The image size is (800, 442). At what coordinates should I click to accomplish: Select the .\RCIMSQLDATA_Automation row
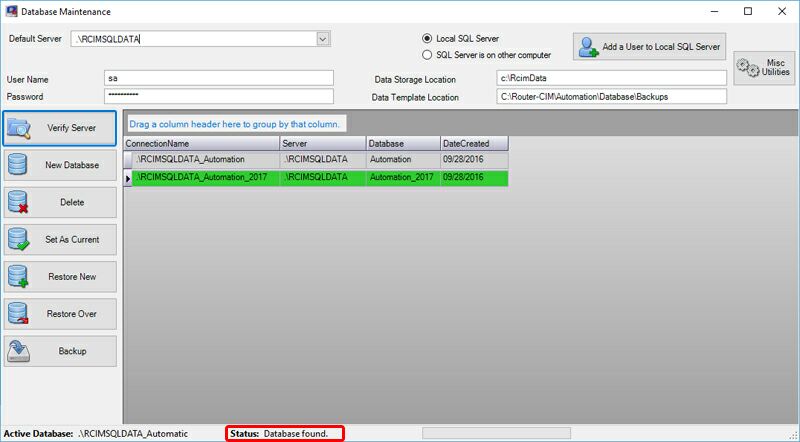pyautogui.click(x=200, y=160)
